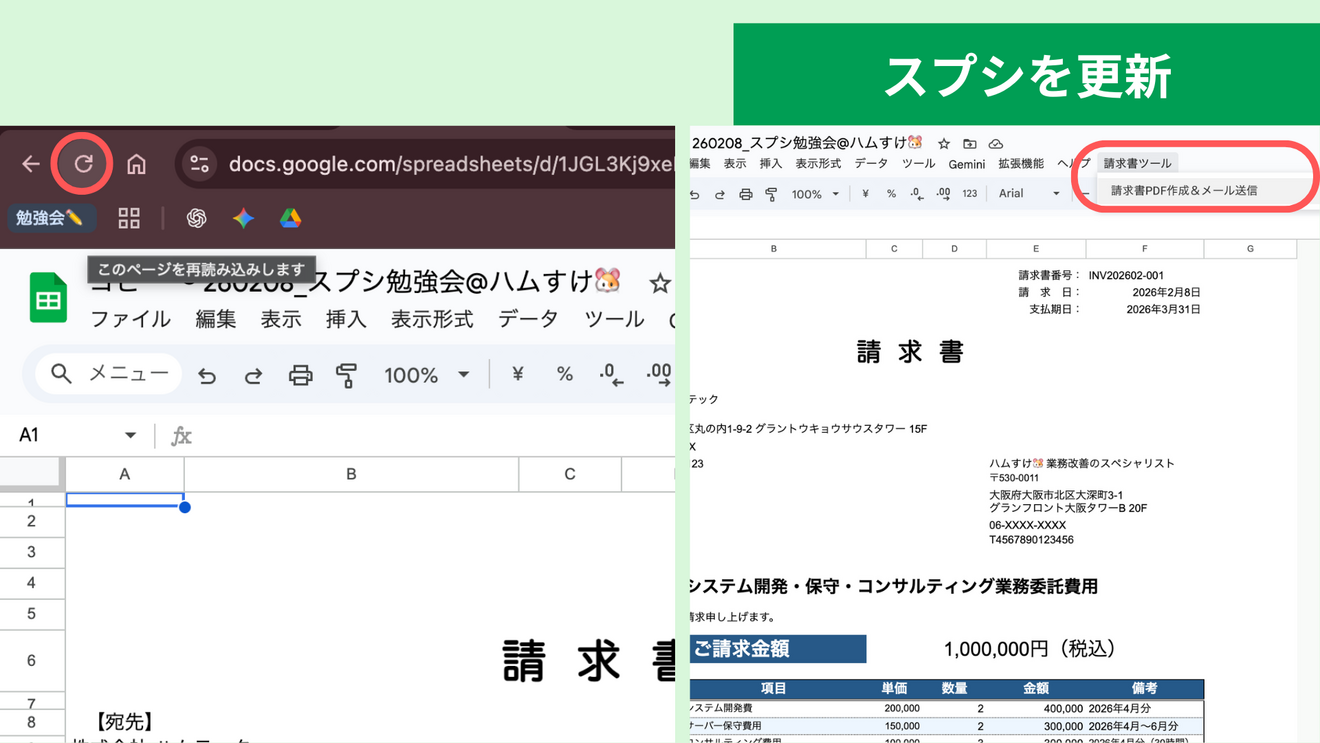Star the document in the right window
This screenshot has height=743, width=1320.
943,144
